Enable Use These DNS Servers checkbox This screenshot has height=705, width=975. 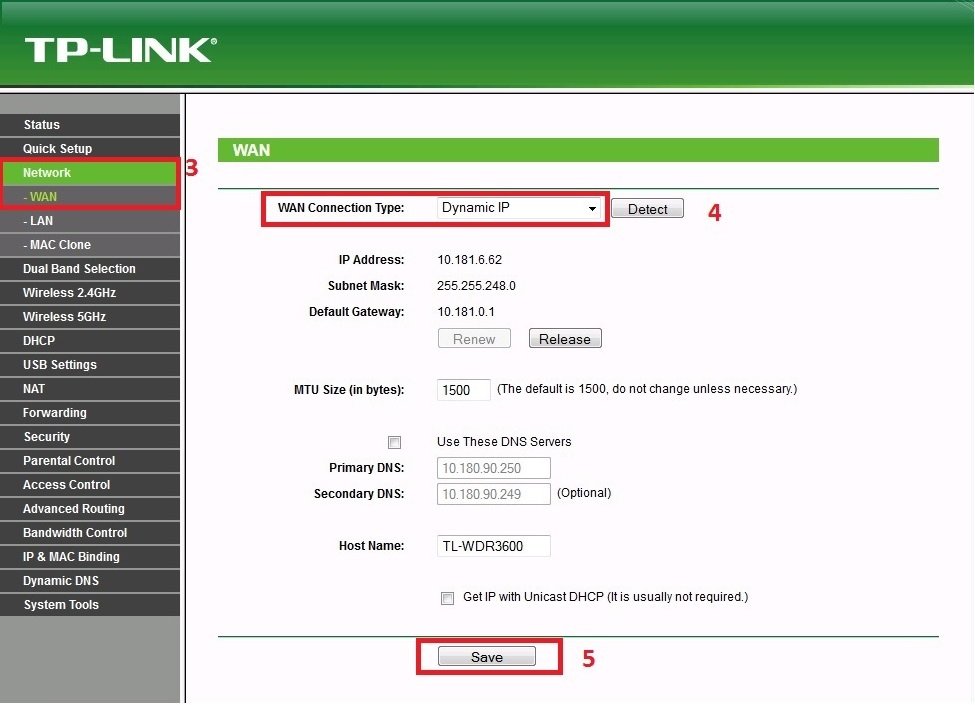pos(394,442)
